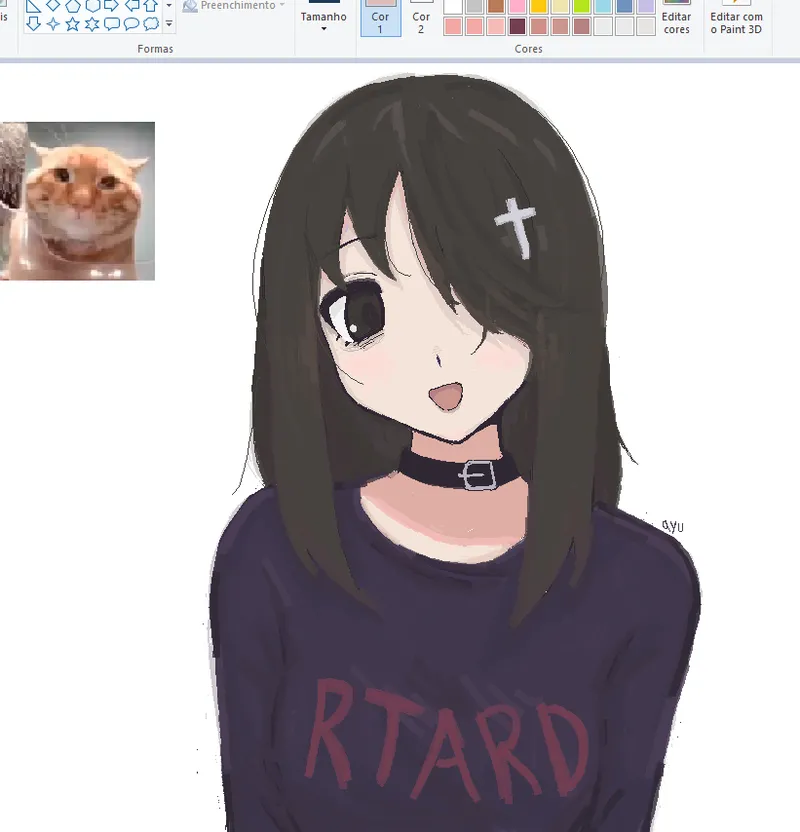This screenshot has height=832, width=800.
Task: Expand the full shapes gallery
Action: click(169, 23)
